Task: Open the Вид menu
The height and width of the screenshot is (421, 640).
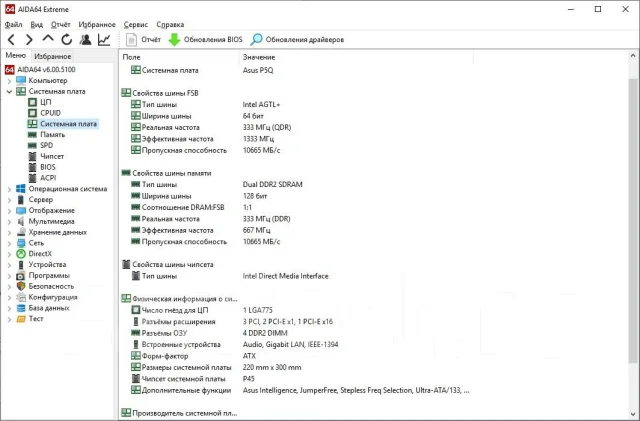Action: tap(37, 25)
